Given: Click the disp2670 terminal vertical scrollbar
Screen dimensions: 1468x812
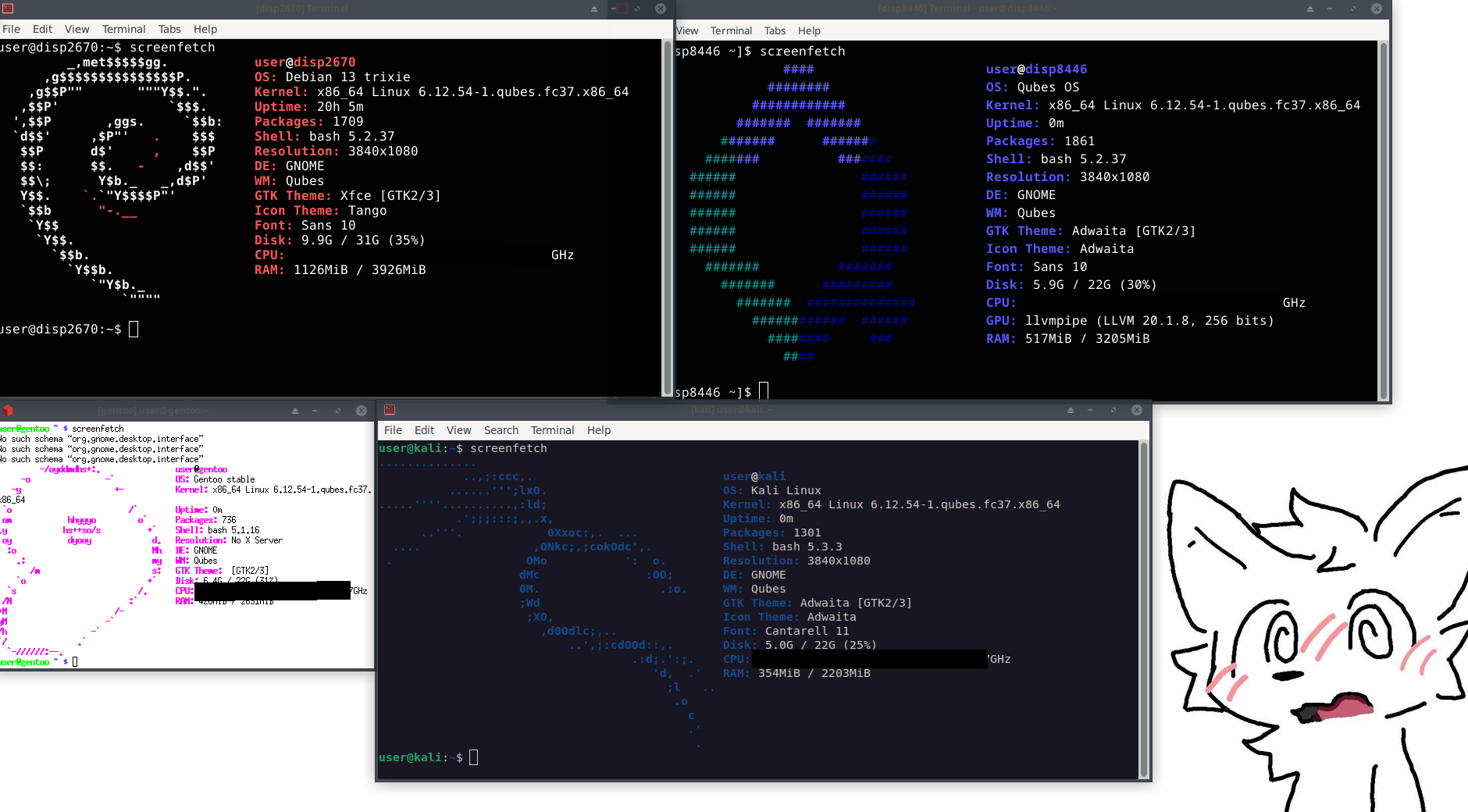Looking at the screenshot, I should [x=667, y=217].
